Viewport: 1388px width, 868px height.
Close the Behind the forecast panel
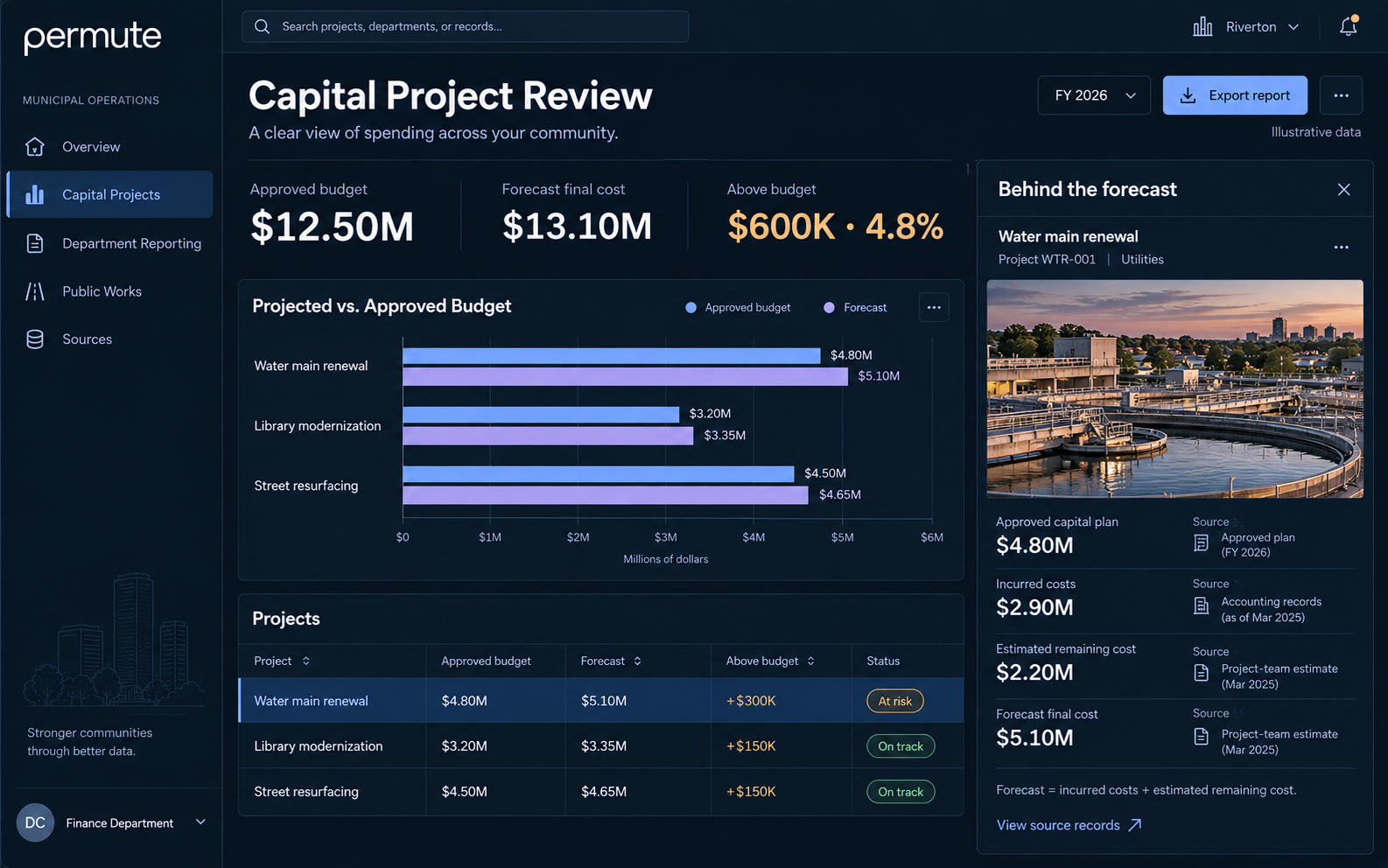click(x=1344, y=190)
